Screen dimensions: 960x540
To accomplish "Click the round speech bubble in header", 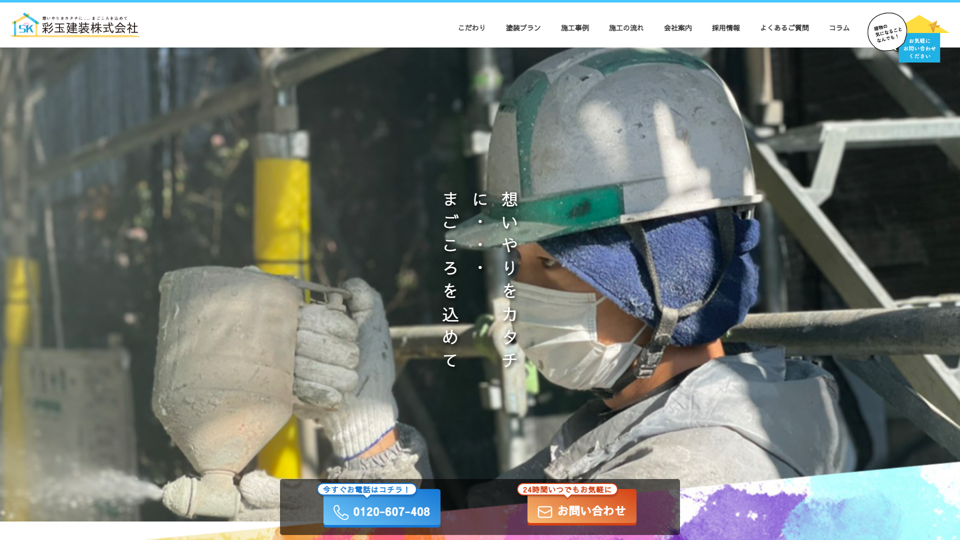I will point(886,32).
